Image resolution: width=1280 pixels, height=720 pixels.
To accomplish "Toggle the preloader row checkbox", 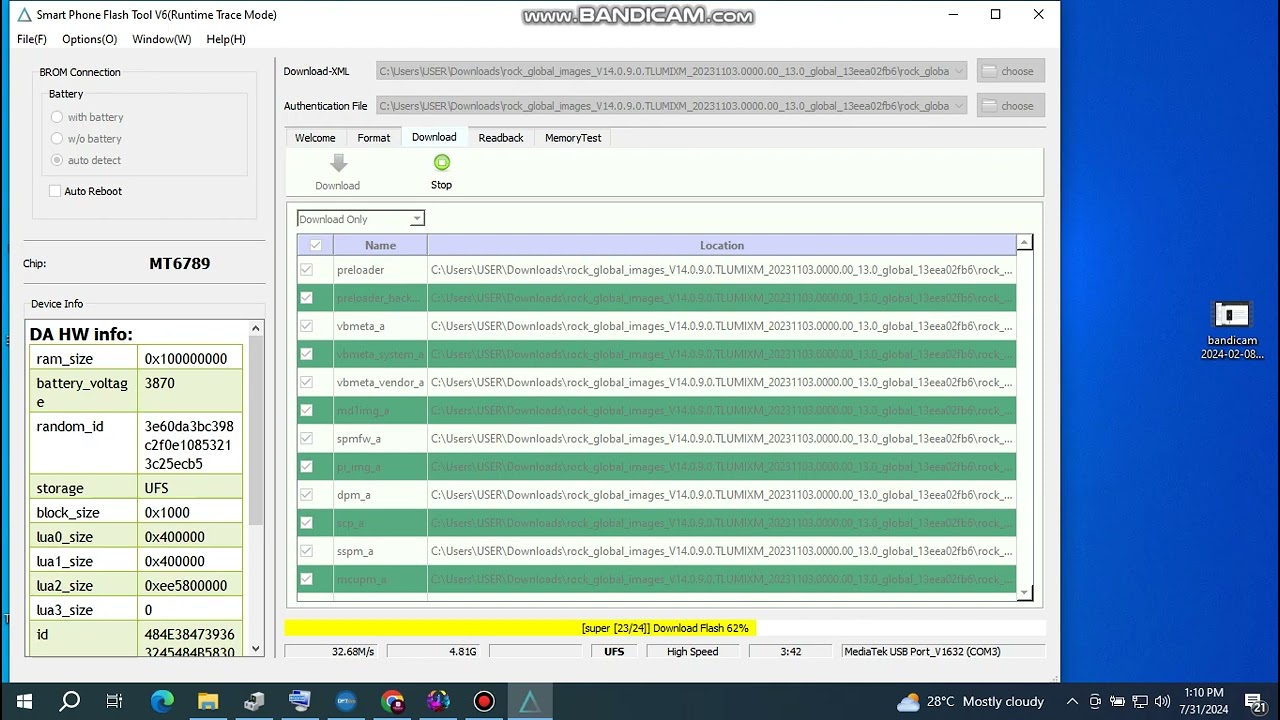I will (x=306, y=270).
